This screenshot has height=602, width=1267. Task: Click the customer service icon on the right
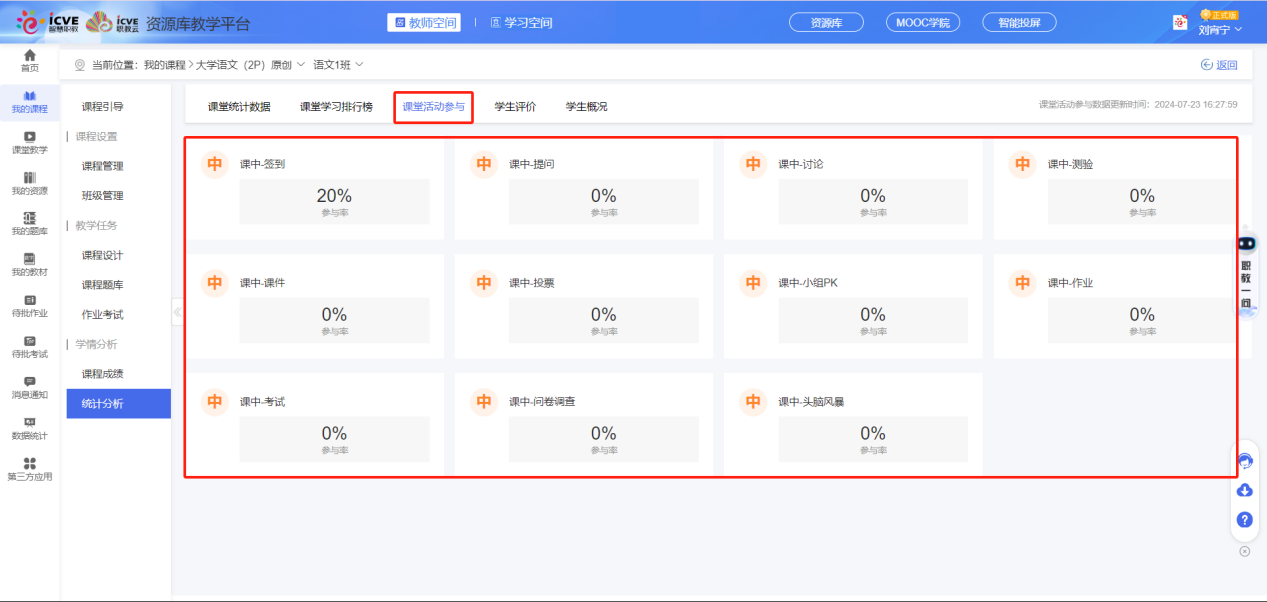pyautogui.click(x=1244, y=461)
